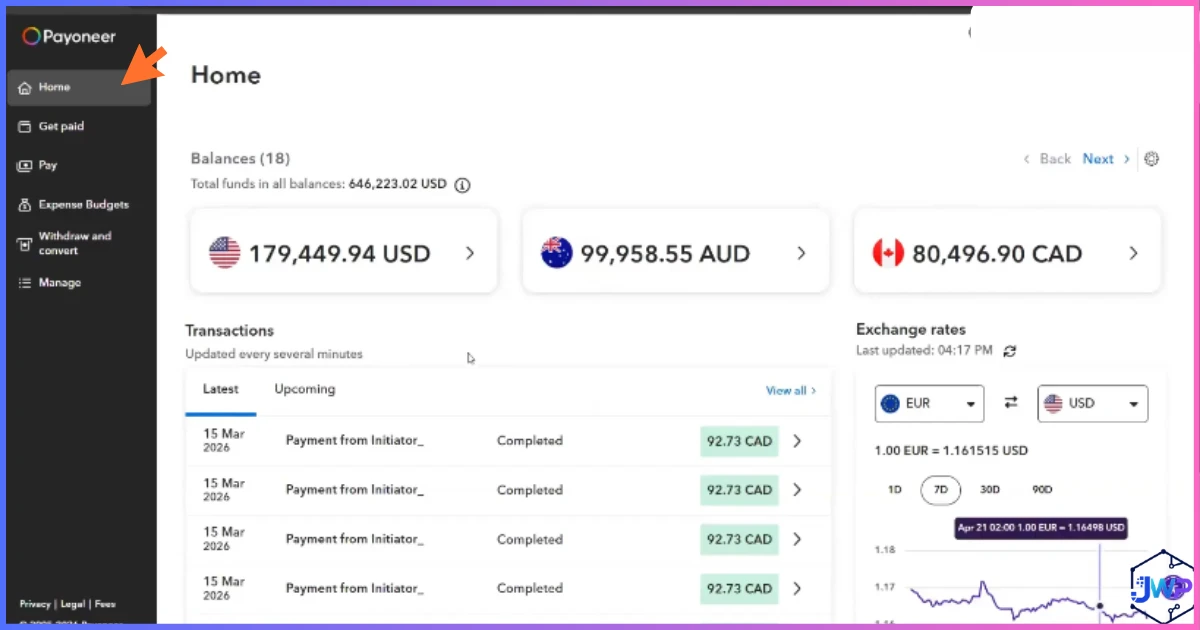Select the 1D chart range
The image size is (1200, 630).
coord(895,490)
